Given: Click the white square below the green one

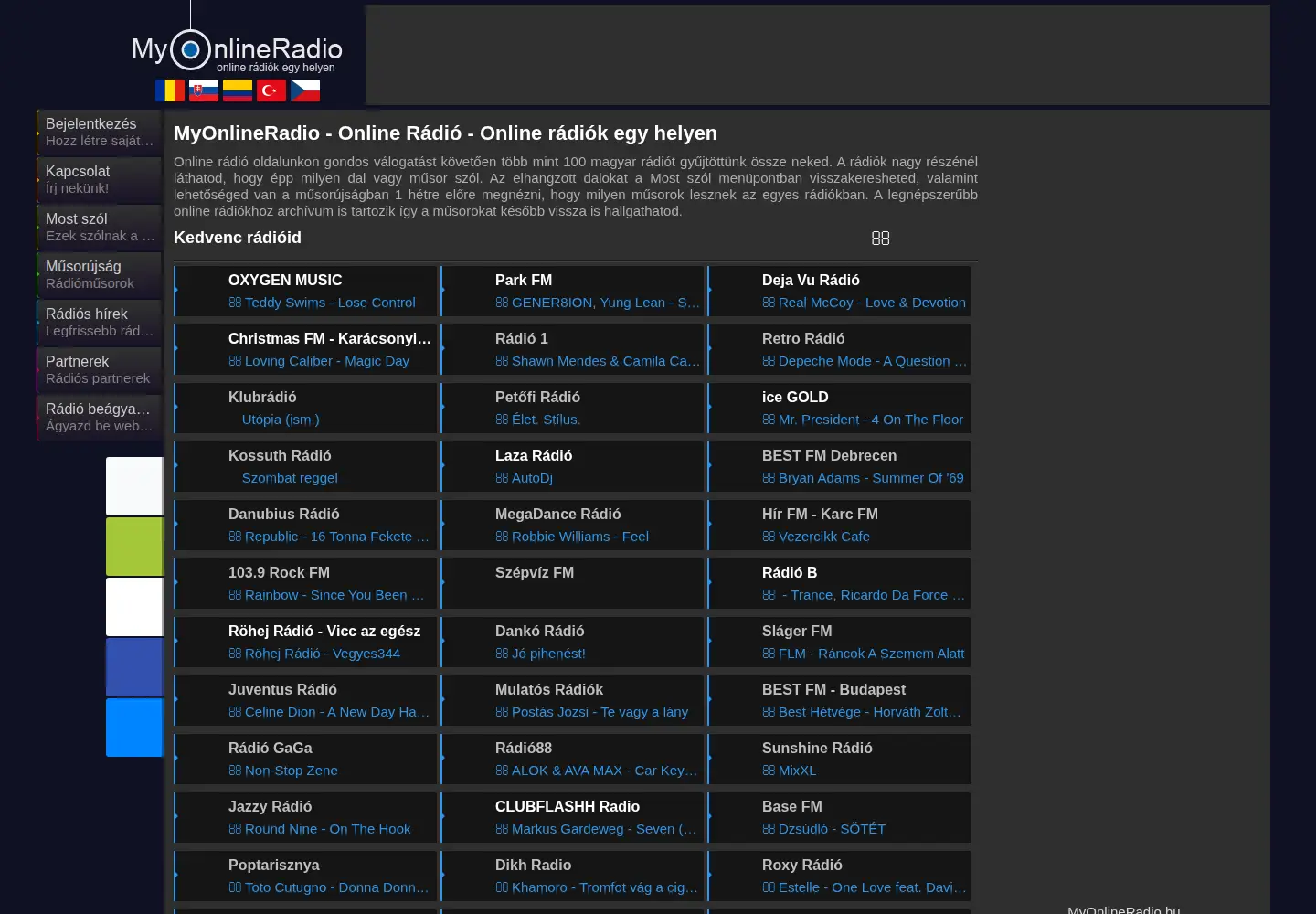Looking at the screenshot, I should pos(134,607).
